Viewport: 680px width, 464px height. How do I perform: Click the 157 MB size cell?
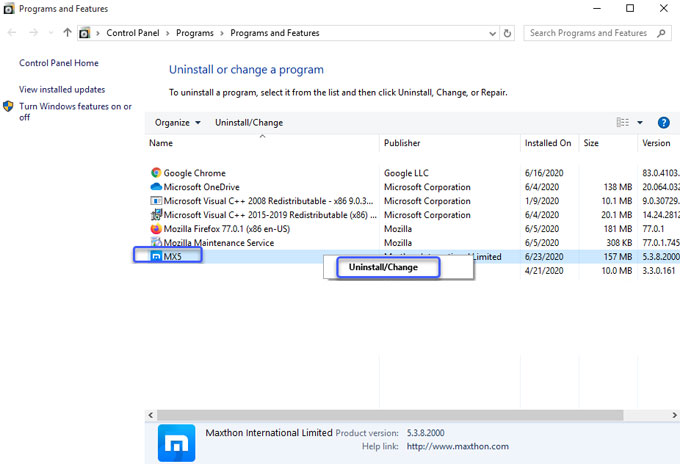coord(618,257)
